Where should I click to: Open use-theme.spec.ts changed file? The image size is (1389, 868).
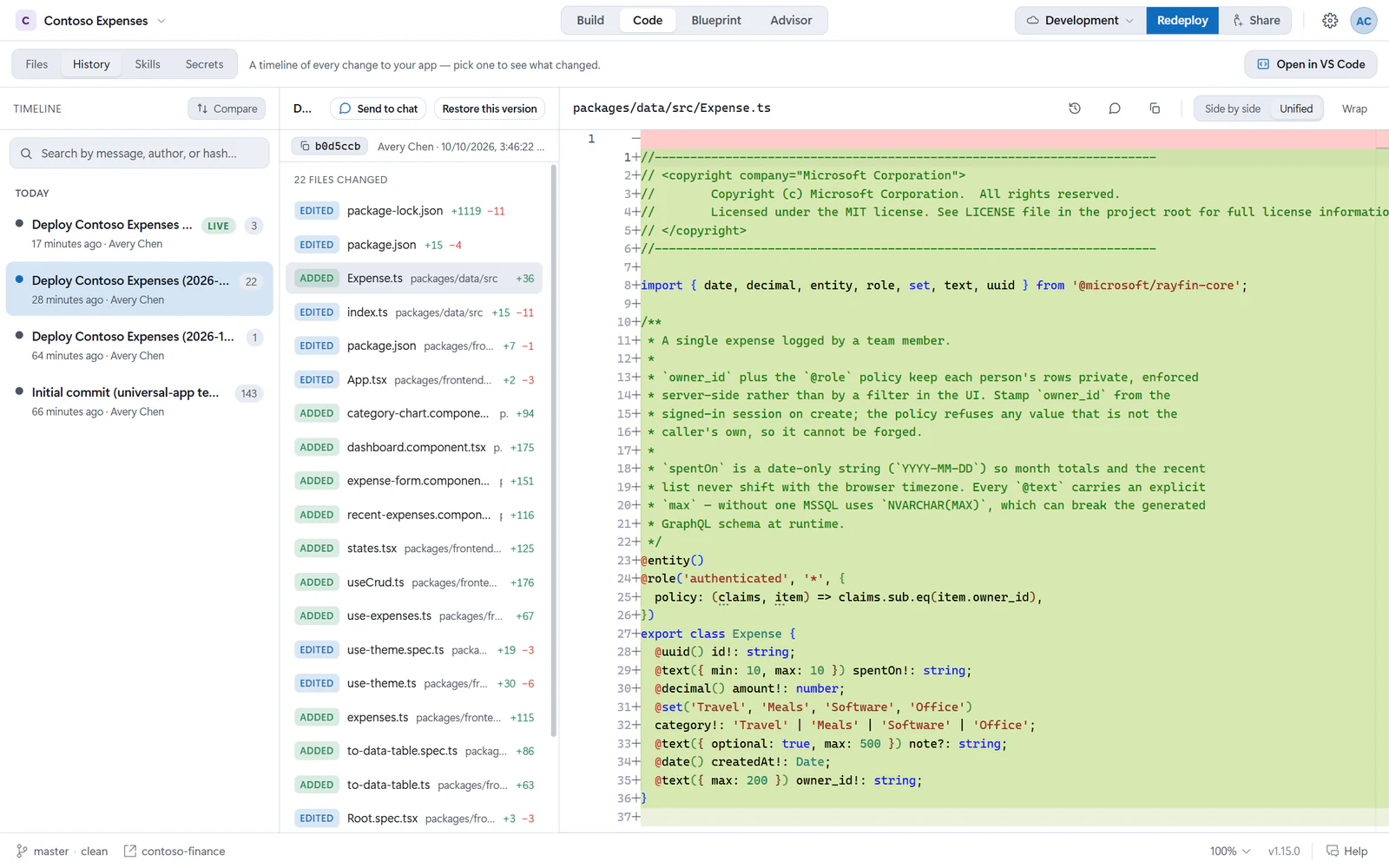[414, 650]
